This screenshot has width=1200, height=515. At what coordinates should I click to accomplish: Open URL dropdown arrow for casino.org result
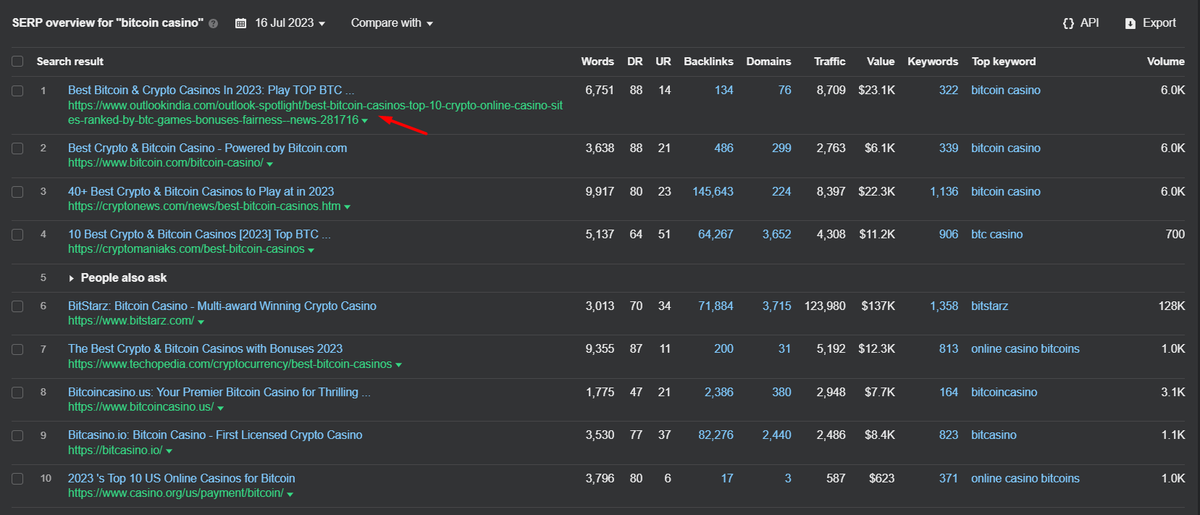(290, 494)
